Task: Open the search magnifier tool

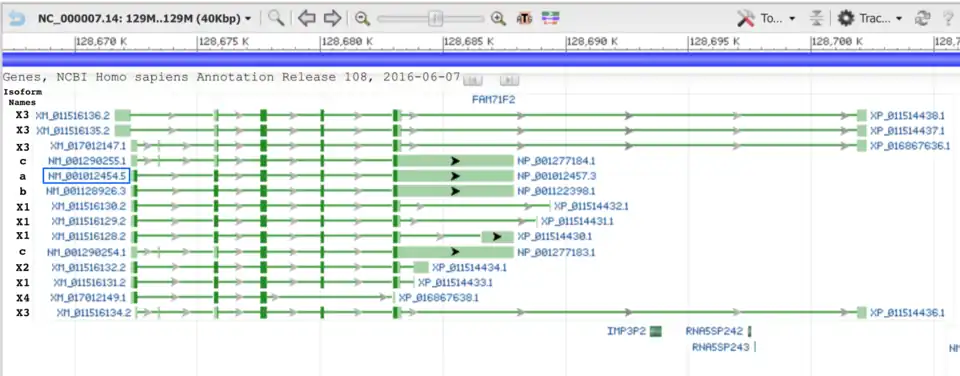Action: (276, 18)
